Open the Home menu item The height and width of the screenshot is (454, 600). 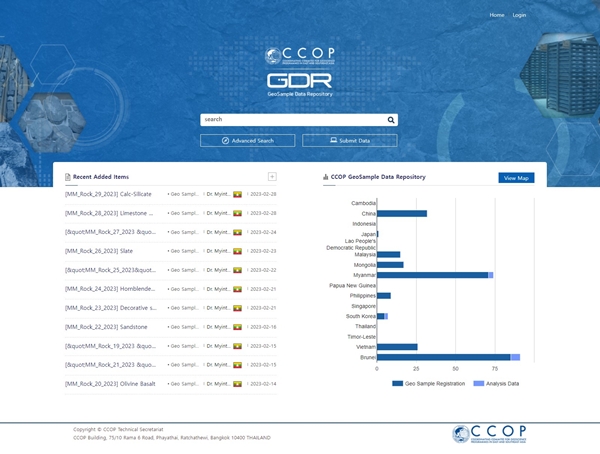tap(496, 15)
